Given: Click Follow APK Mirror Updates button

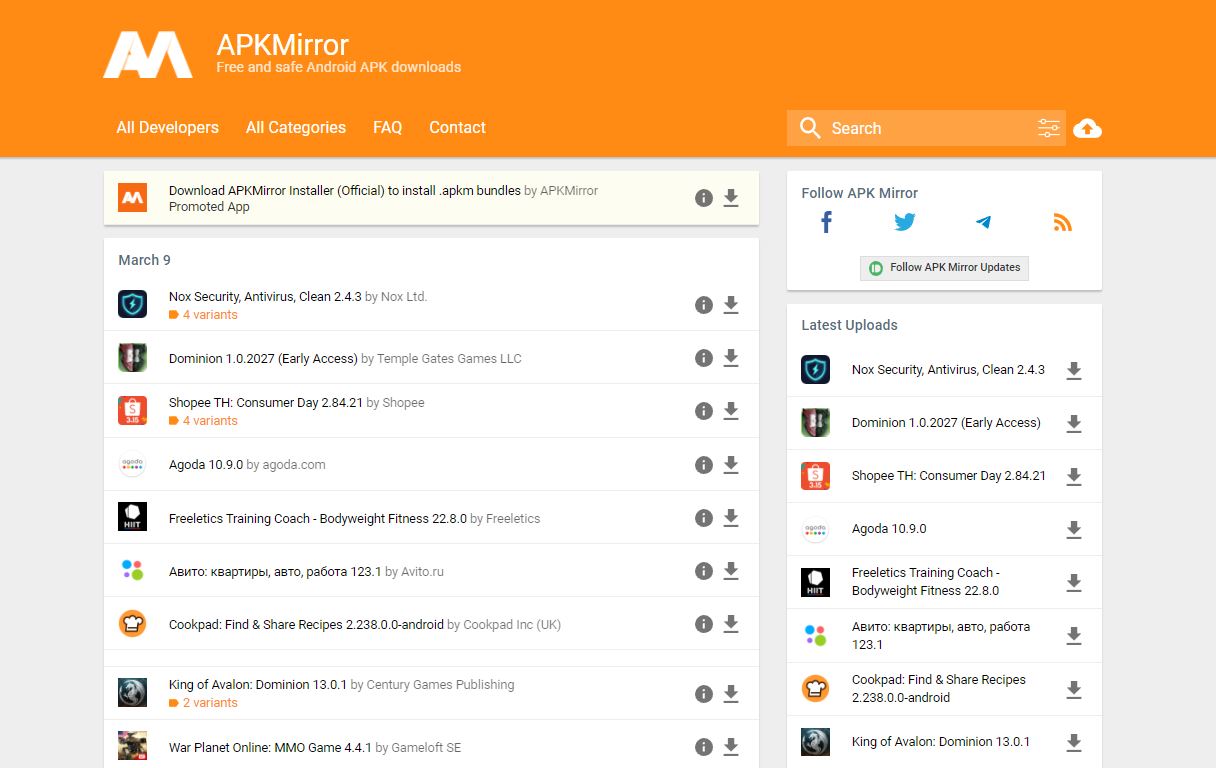Looking at the screenshot, I should coord(944,268).
